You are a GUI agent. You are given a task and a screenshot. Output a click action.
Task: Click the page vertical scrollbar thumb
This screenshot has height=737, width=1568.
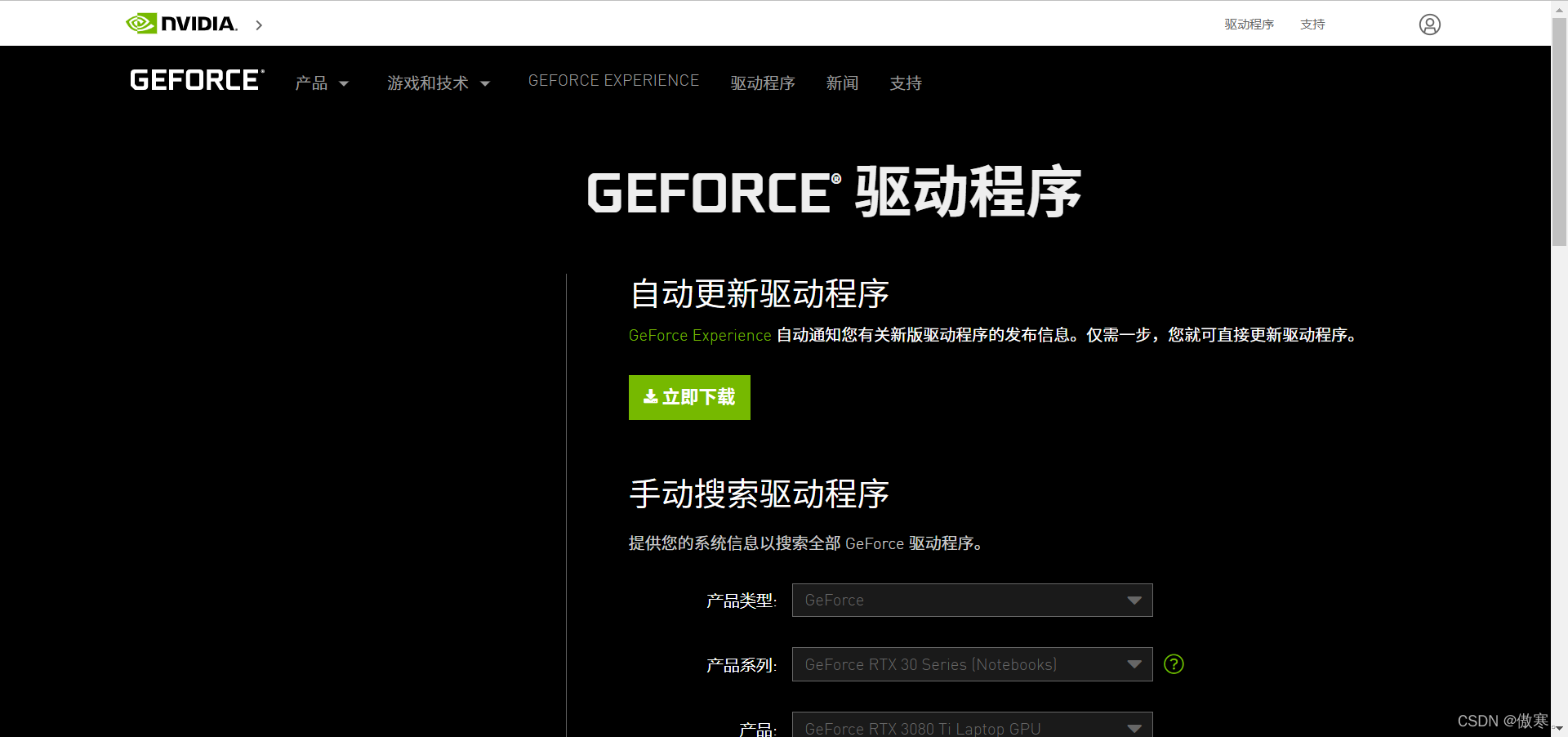coord(1559,131)
